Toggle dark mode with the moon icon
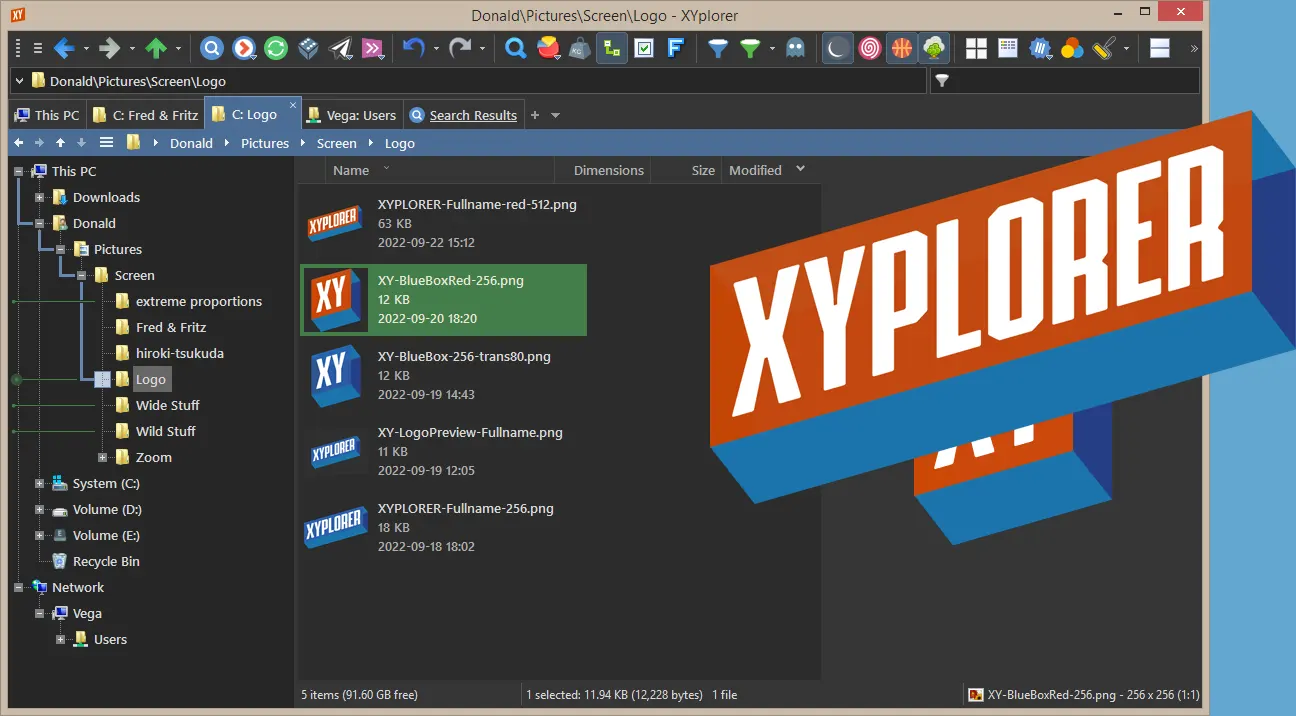 click(x=838, y=48)
